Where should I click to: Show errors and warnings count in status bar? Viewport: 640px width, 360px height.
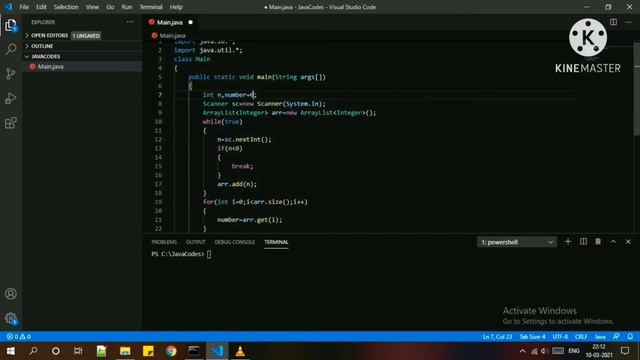(19, 336)
